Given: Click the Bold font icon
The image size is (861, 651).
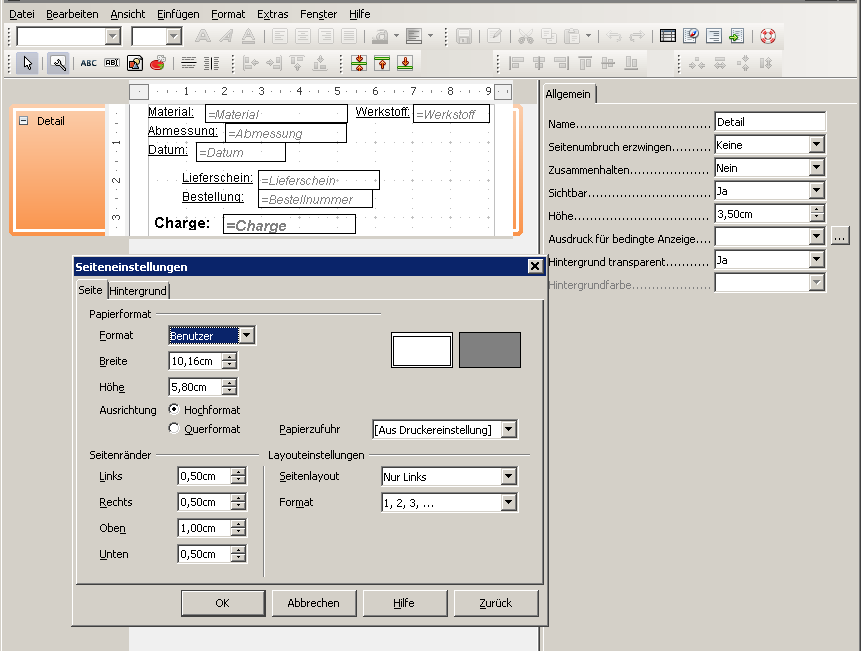Looking at the screenshot, I should click(203, 36).
